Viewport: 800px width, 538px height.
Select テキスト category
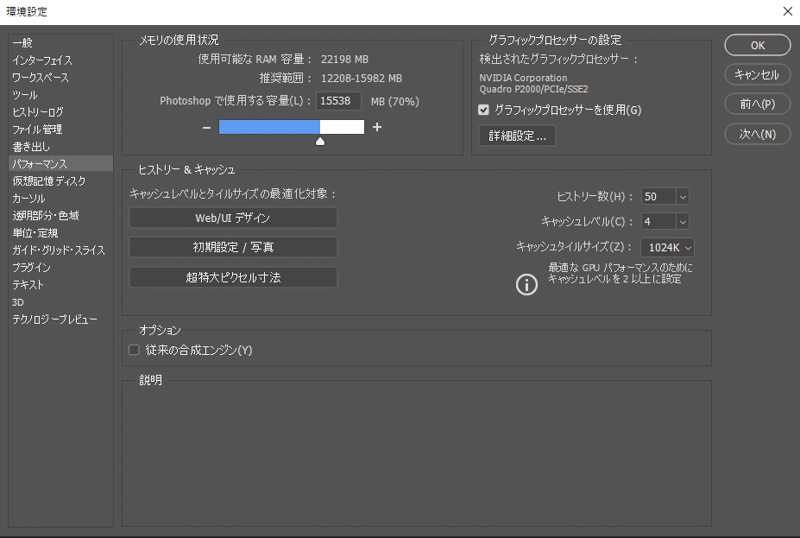[x=61, y=285]
